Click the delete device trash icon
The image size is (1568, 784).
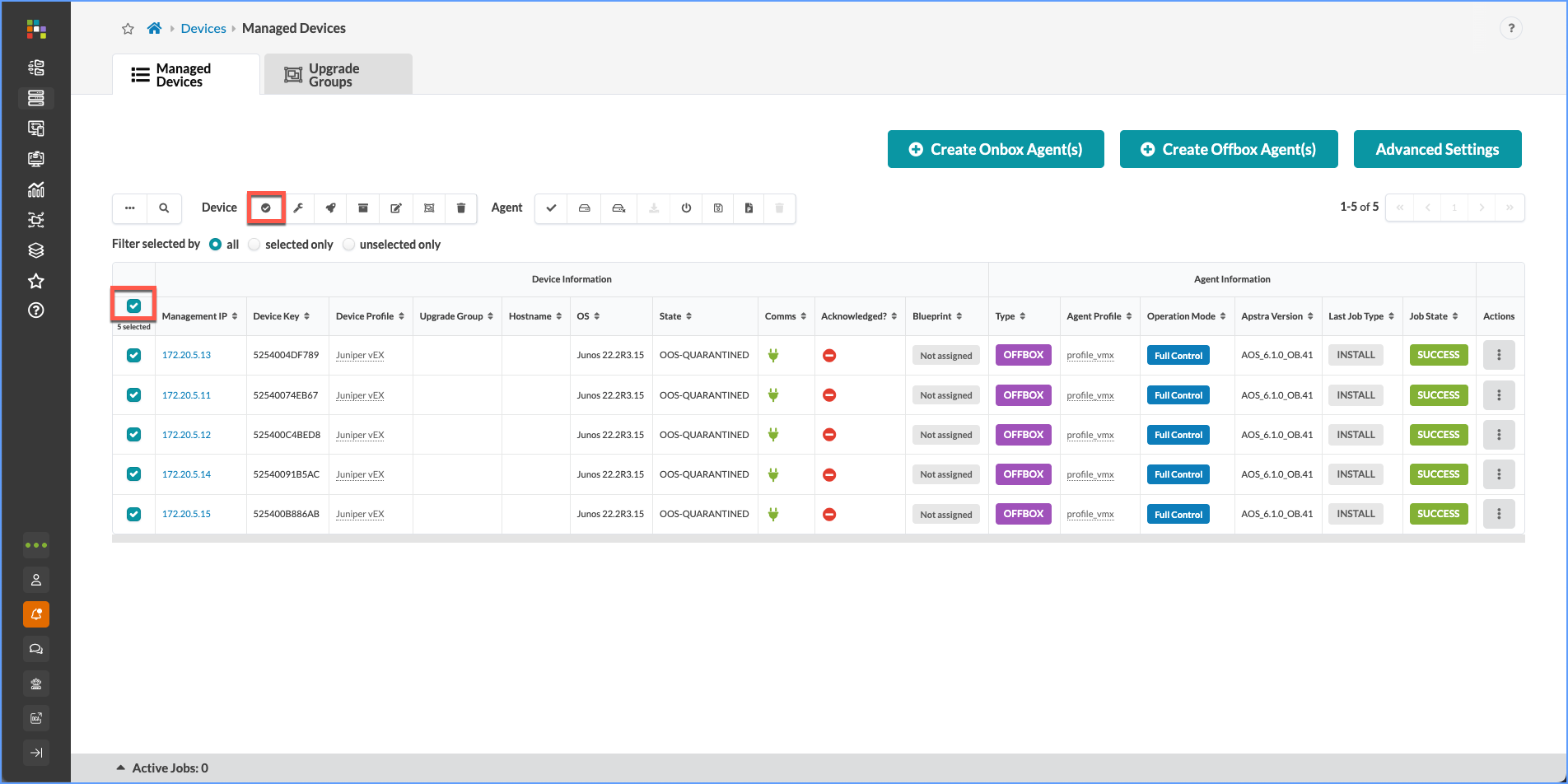point(461,208)
